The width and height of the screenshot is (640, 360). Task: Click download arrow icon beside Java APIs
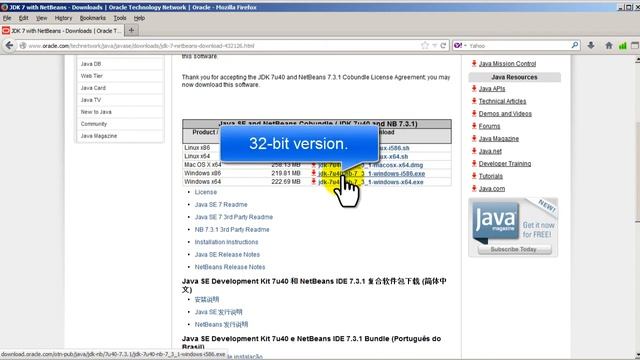click(474, 88)
